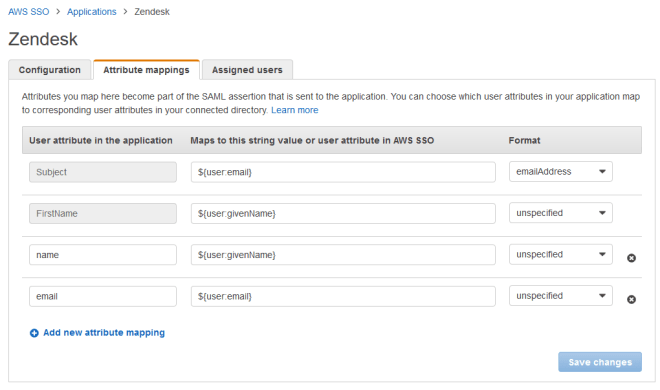The height and width of the screenshot is (390, 660).
Task: Go to Applications breadcrumb link
Action: 91,12
